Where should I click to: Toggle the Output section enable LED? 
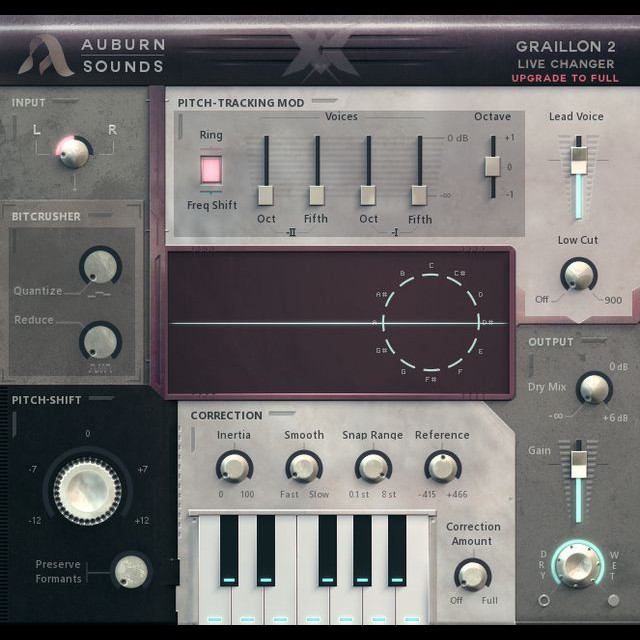coord(594,340)
